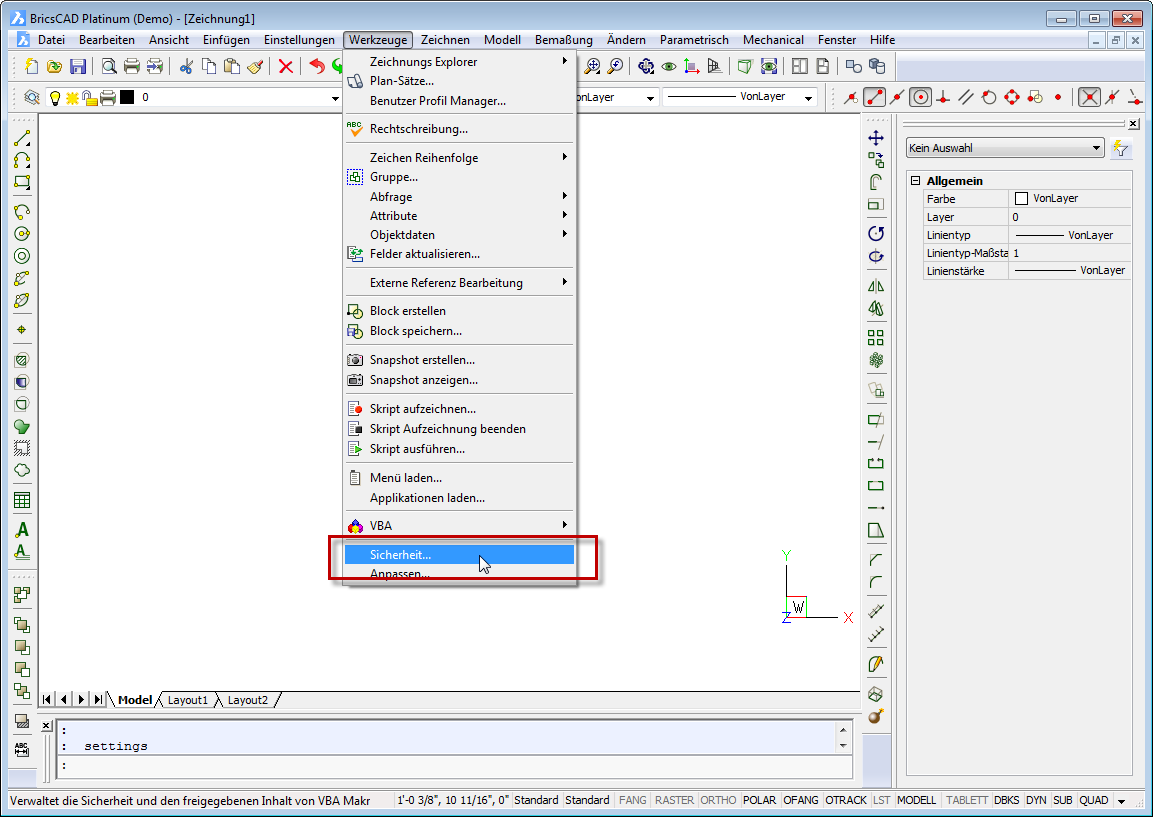Open the Zeichnen menu

click(x=445, y=40)
